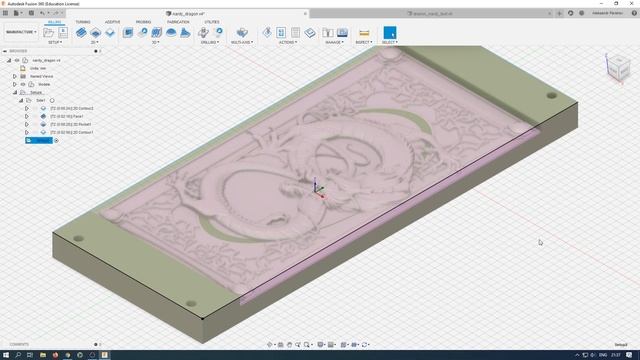Switch to the PROBING tab

click(143, 22)
